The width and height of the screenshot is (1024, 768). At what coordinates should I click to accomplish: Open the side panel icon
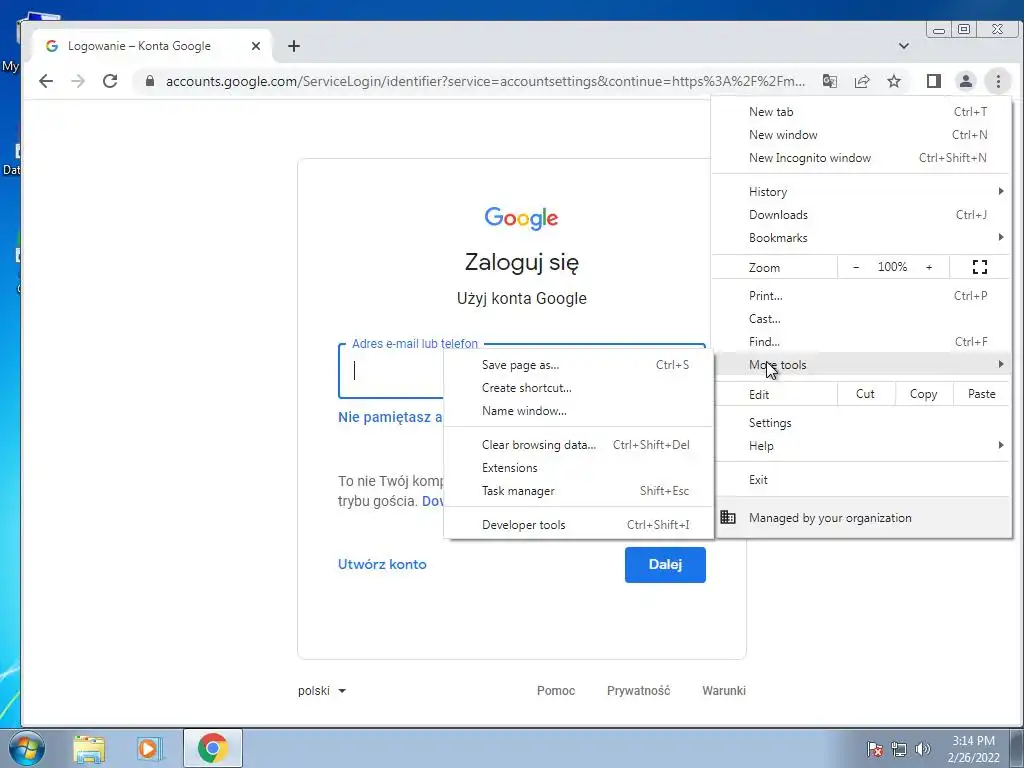(x=934, y=81)
